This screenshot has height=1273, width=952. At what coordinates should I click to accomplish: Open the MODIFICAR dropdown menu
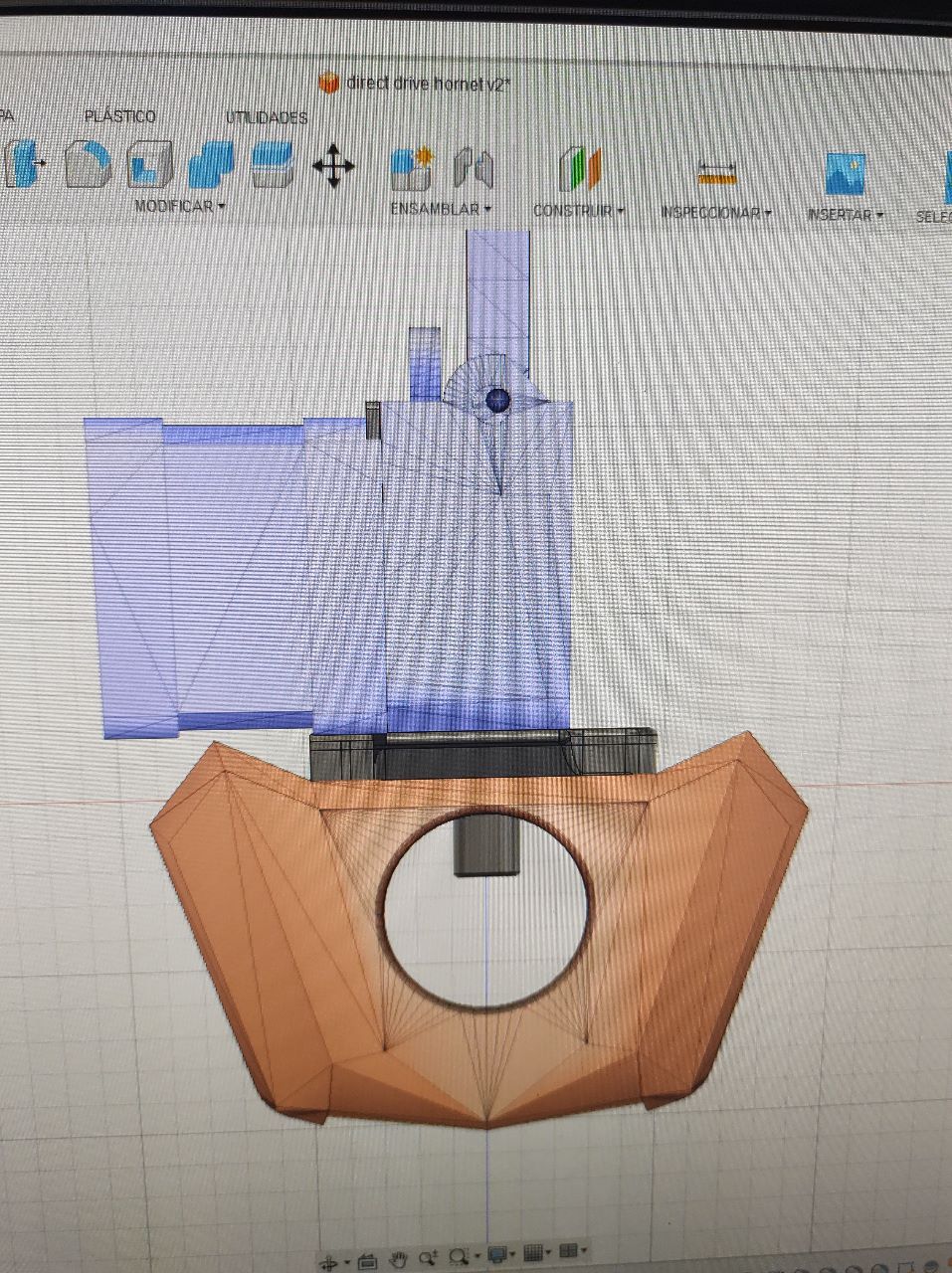(180, 206)
